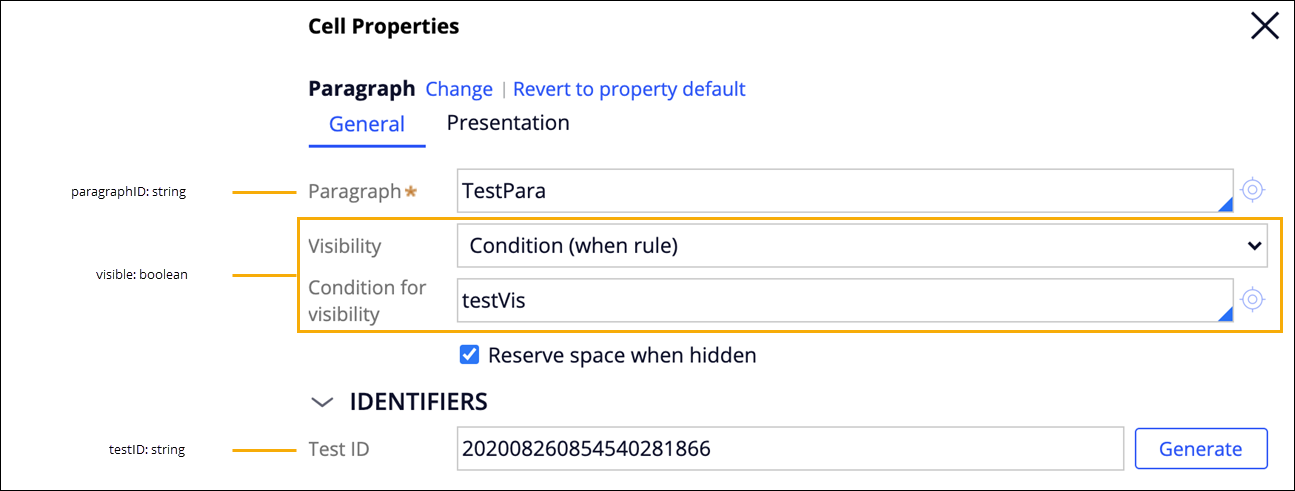Open the Visibility dropdown
Viewport: 1295px width, 491px height.
[861, 246]
